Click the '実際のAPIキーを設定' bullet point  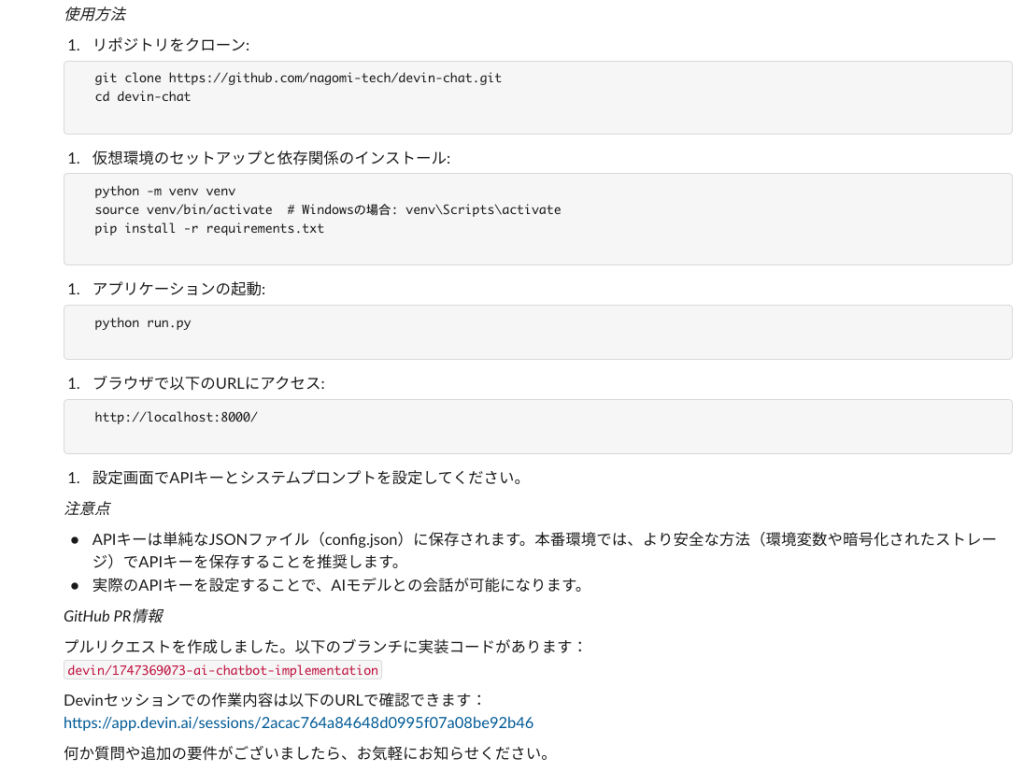pos(337,585)
